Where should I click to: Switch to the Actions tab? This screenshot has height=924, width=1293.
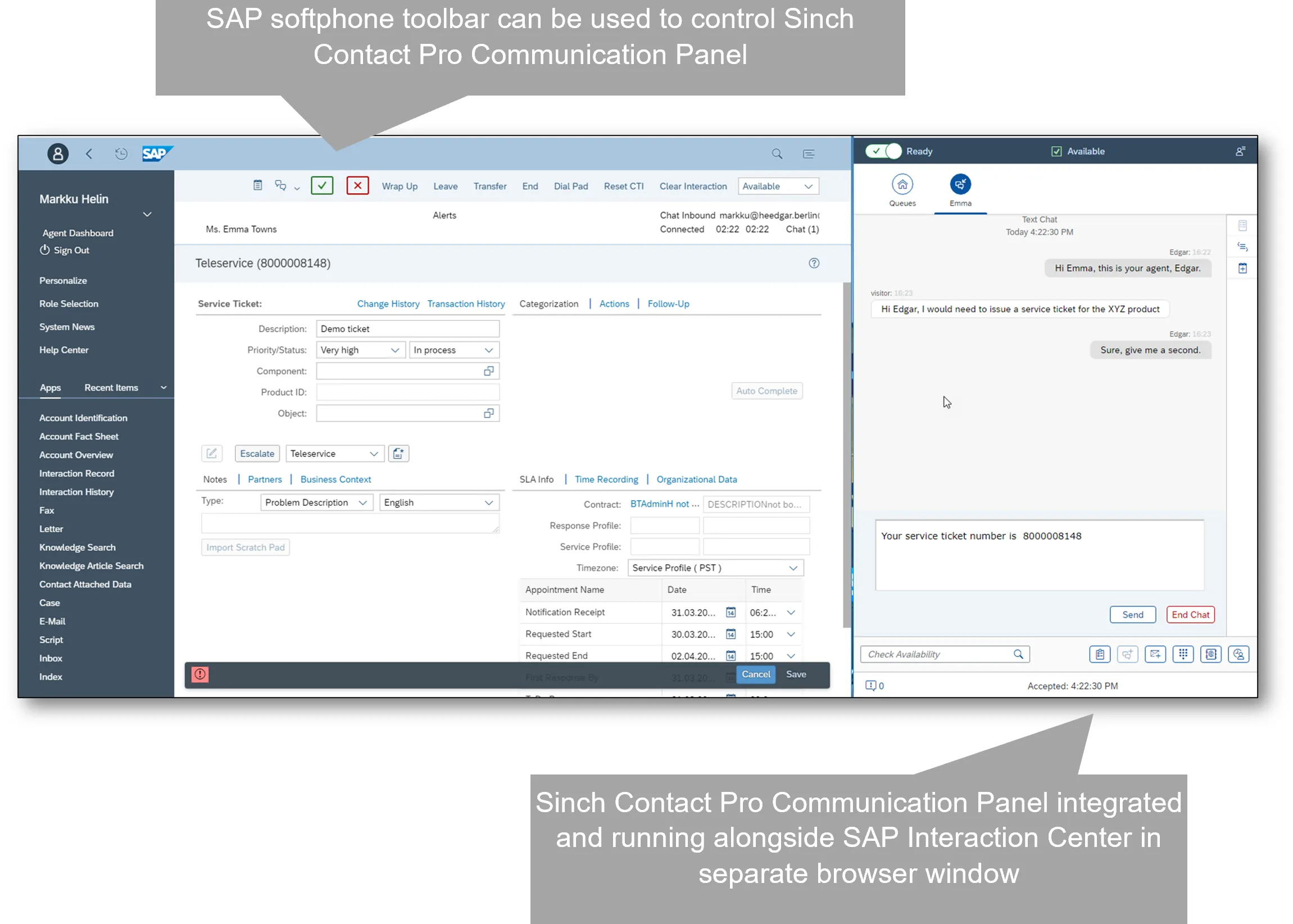(x=614, y=304)
